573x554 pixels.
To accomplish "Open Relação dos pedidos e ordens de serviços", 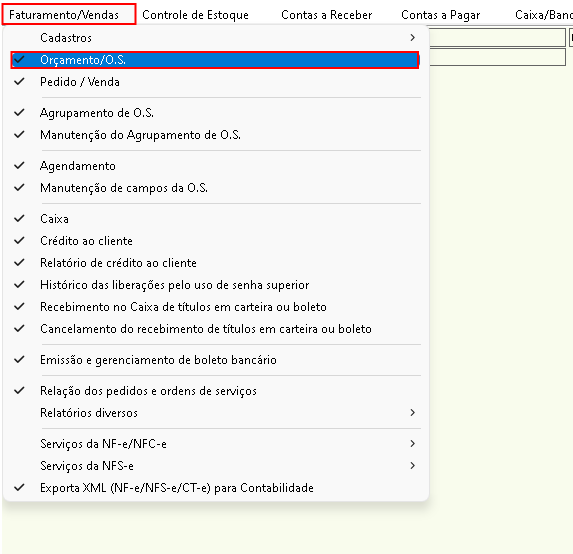I will 148,391.
